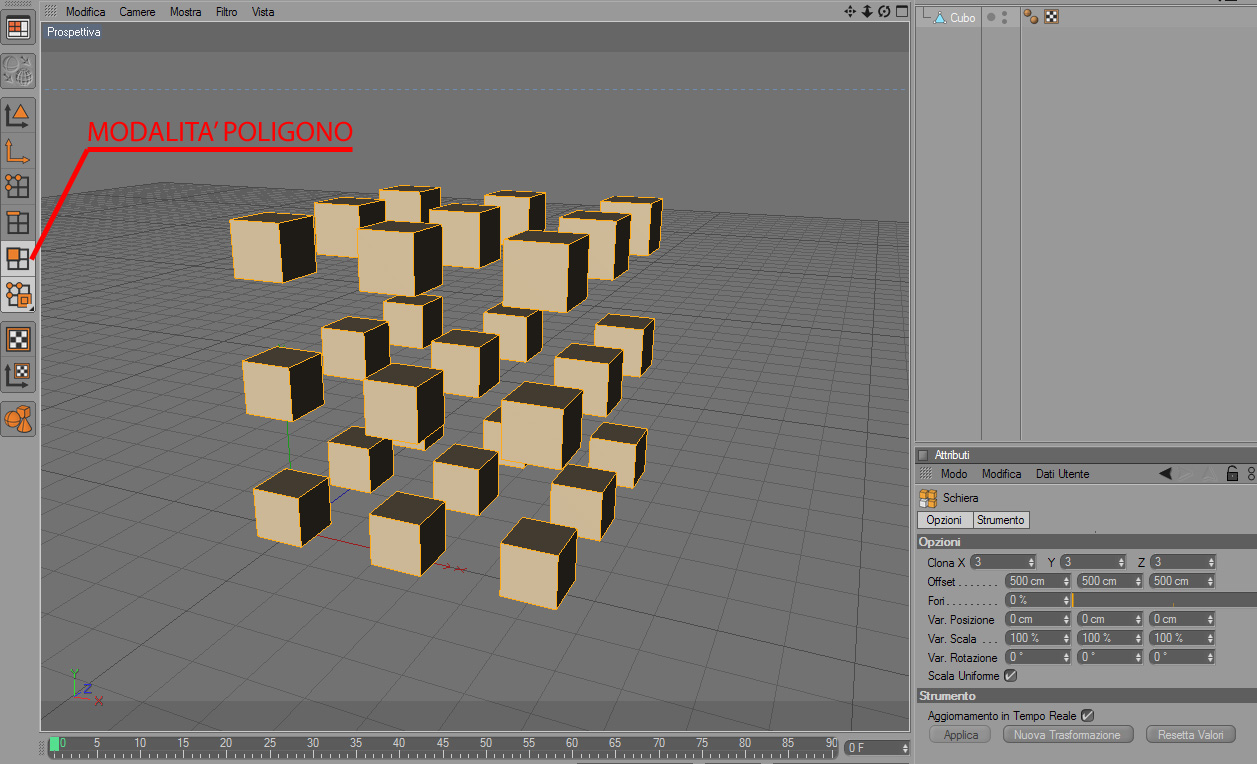Image resolution: width=1257 pixels, height=764 pixels.
Task: Open the Vista menu
Action: tap(263, 12)
